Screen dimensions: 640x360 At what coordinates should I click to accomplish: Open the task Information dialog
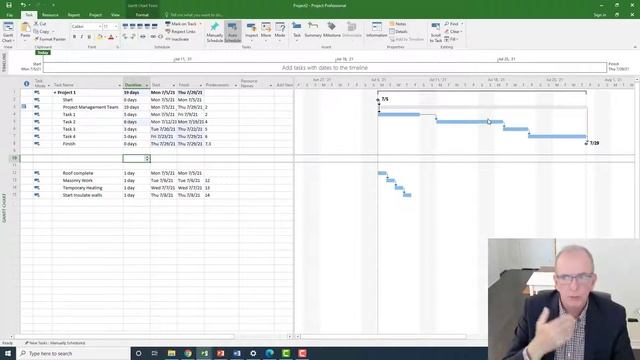point(376,30)
